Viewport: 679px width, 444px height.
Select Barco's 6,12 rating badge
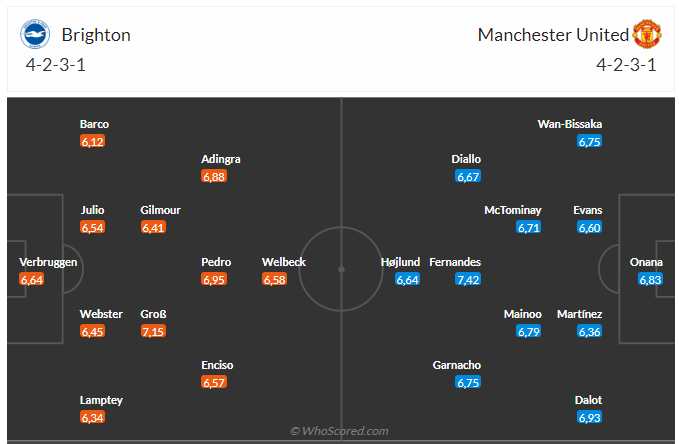point(93,141)
